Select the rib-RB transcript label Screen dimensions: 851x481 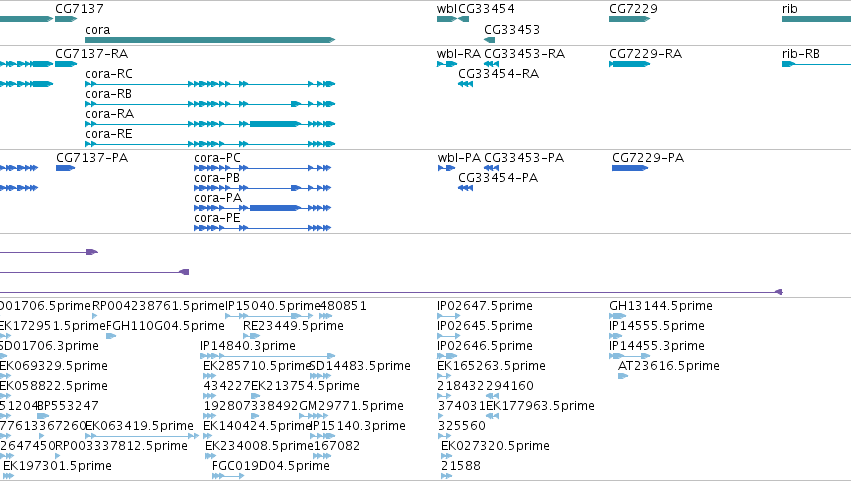(801, 54)
